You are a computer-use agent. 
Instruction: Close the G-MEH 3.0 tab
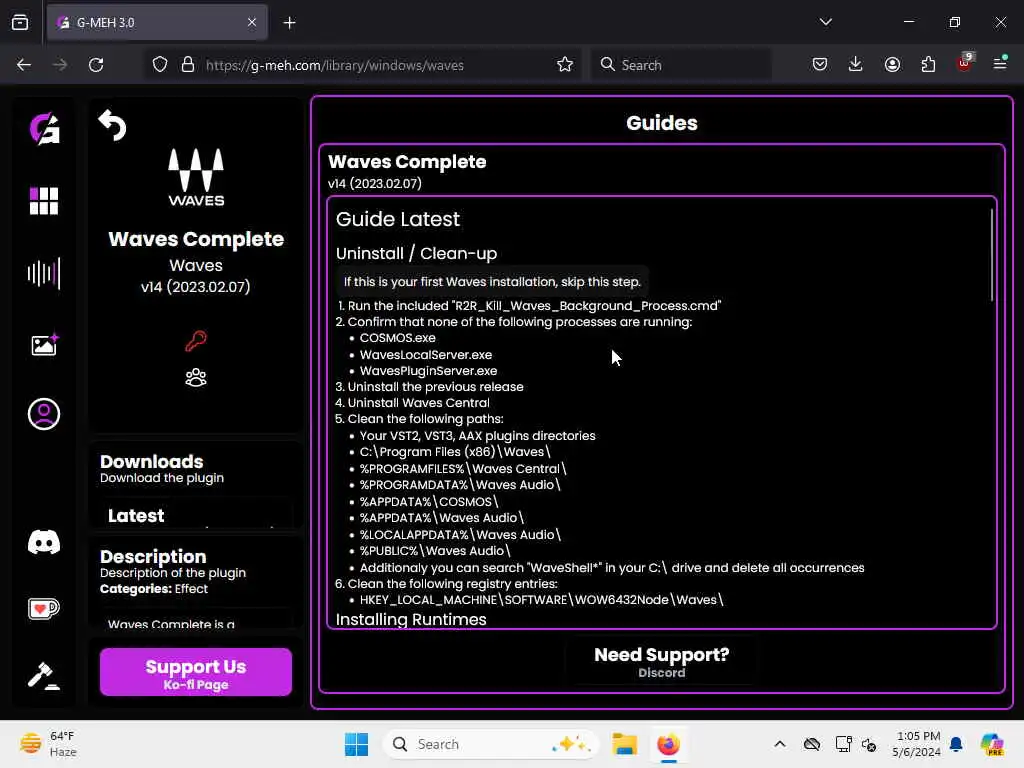coord(252,22)
